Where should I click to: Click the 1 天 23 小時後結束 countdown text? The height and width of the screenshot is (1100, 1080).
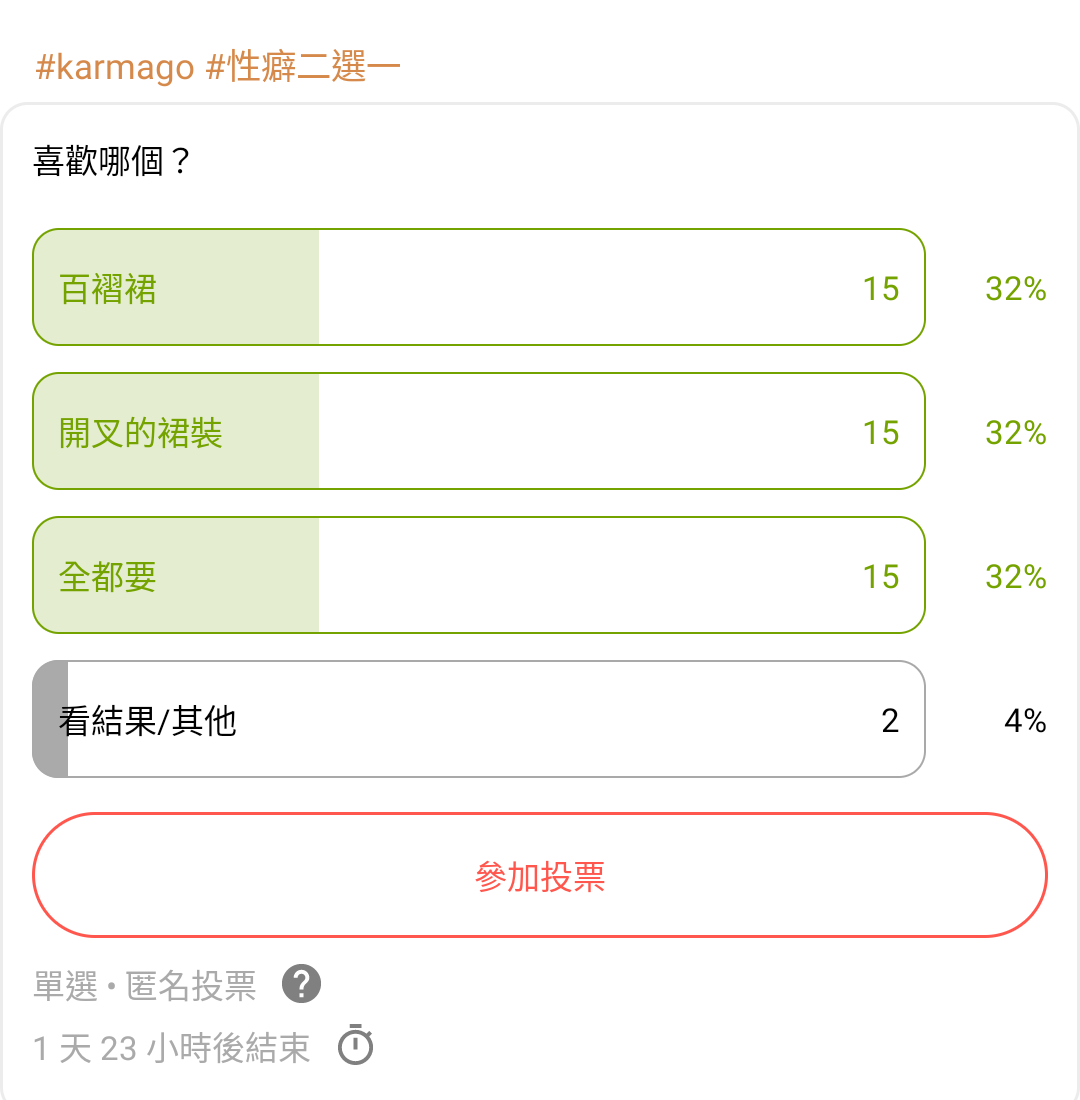coord(171,1048)
